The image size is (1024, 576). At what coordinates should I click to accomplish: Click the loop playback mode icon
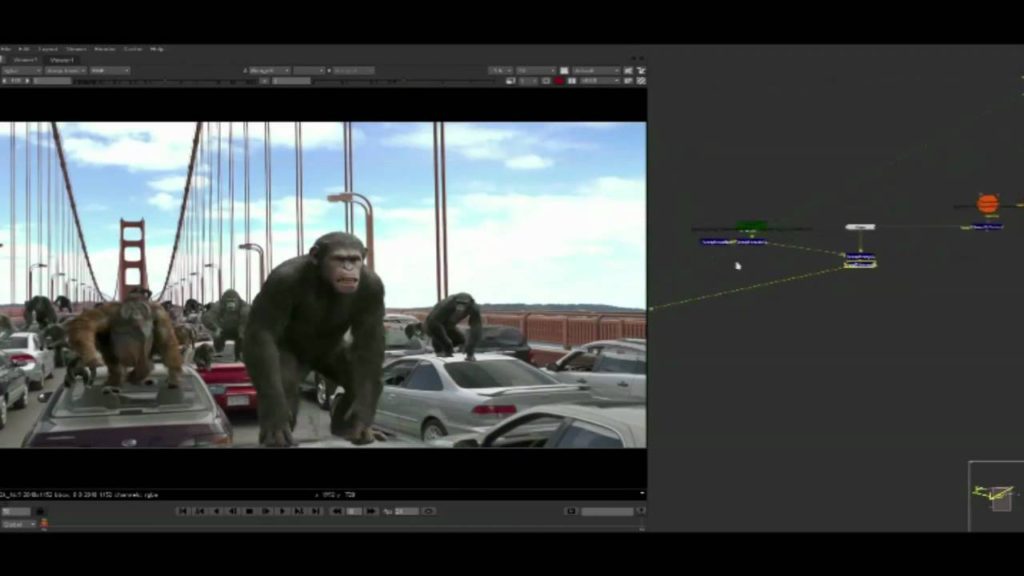pyautogui.click(x=427, y=508)
